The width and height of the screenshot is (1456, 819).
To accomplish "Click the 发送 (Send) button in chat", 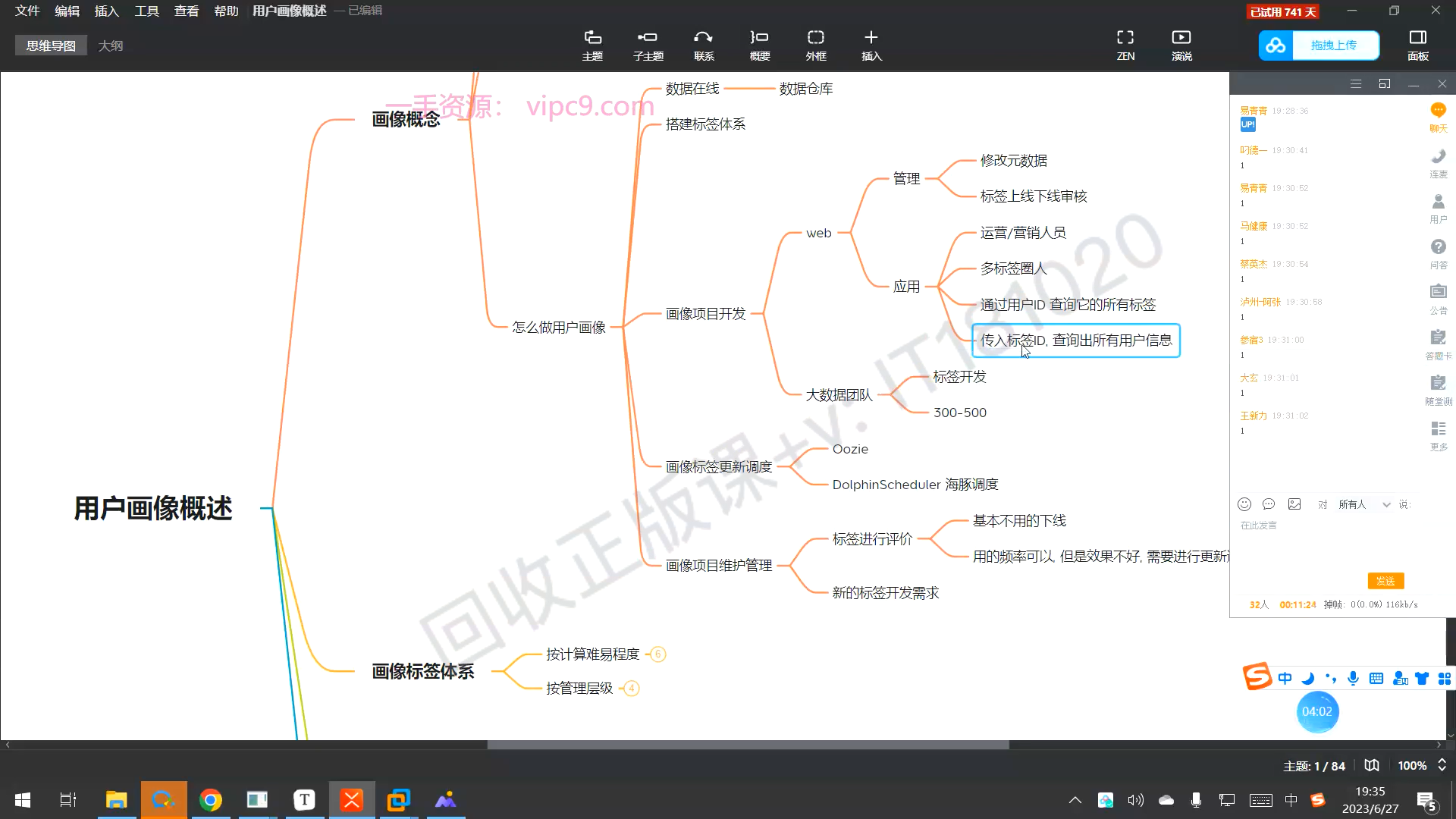I will (x=1385, y=581).
